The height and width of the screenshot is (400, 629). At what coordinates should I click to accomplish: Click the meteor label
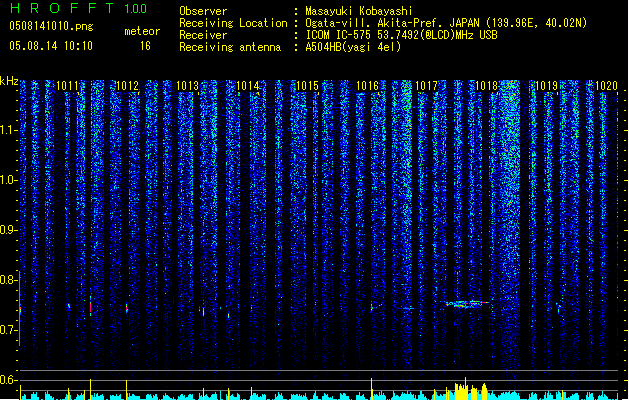click(x=142, y=31)
